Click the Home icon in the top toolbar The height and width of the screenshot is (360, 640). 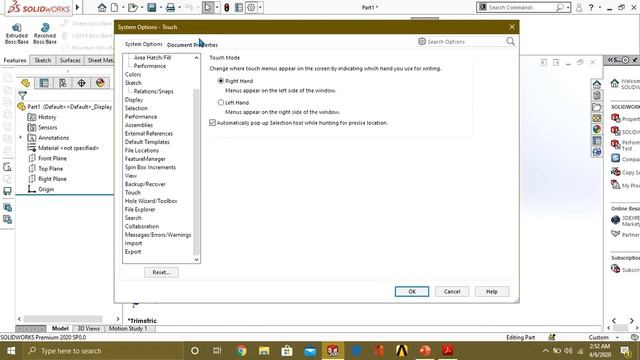(x=102, y=7)
